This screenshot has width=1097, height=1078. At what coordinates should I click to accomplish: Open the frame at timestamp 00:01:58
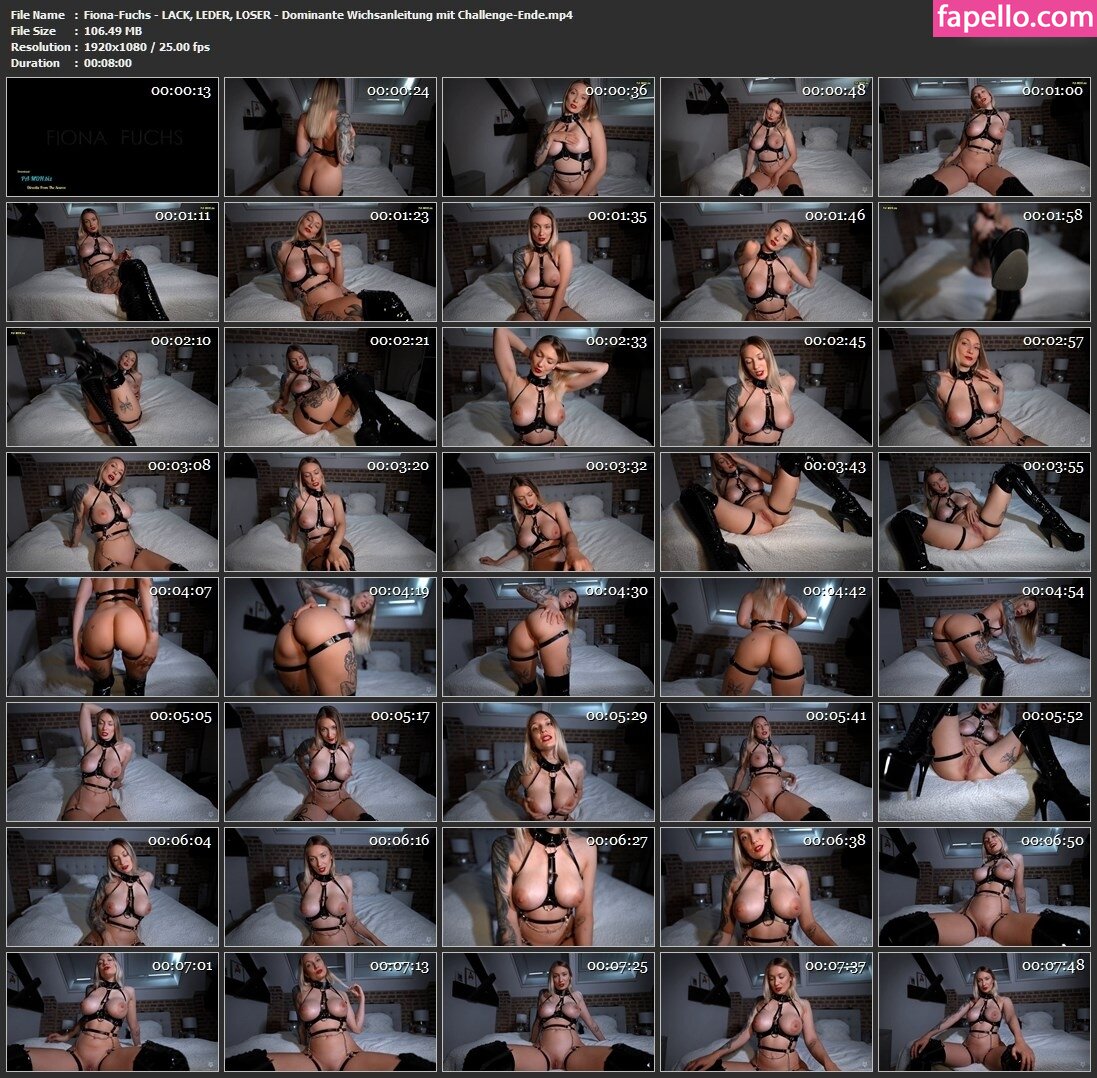point(984,261)
